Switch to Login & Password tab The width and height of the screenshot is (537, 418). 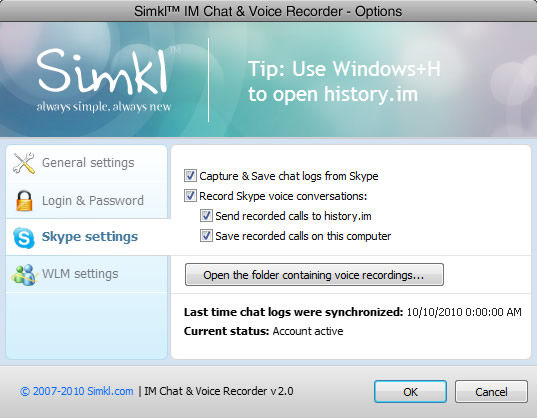(x=87, y=201)
